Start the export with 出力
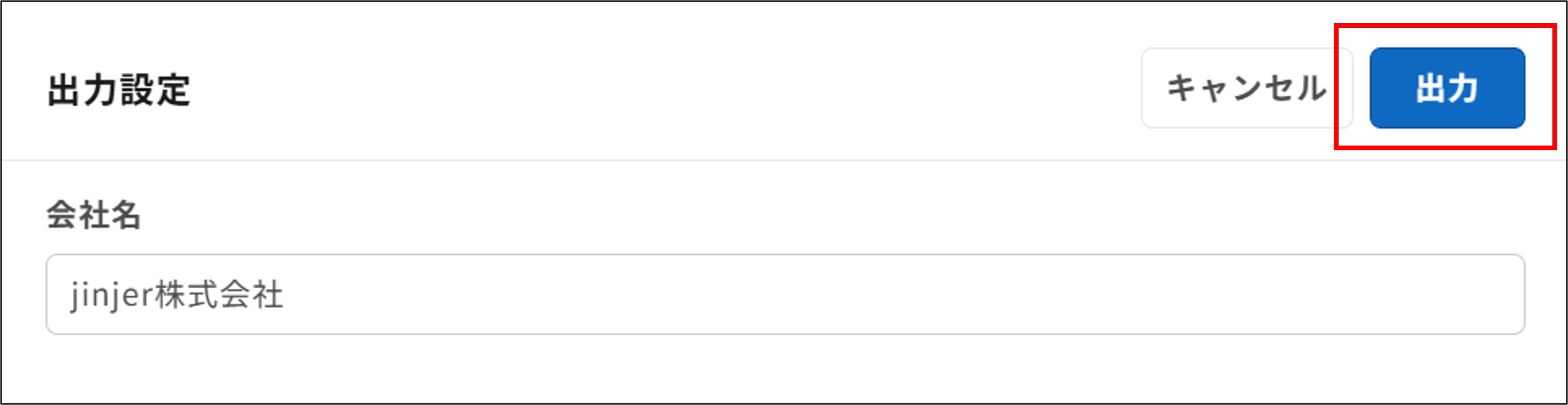1568x405 pixels. pyautogui.click(x=1447, y=88)
